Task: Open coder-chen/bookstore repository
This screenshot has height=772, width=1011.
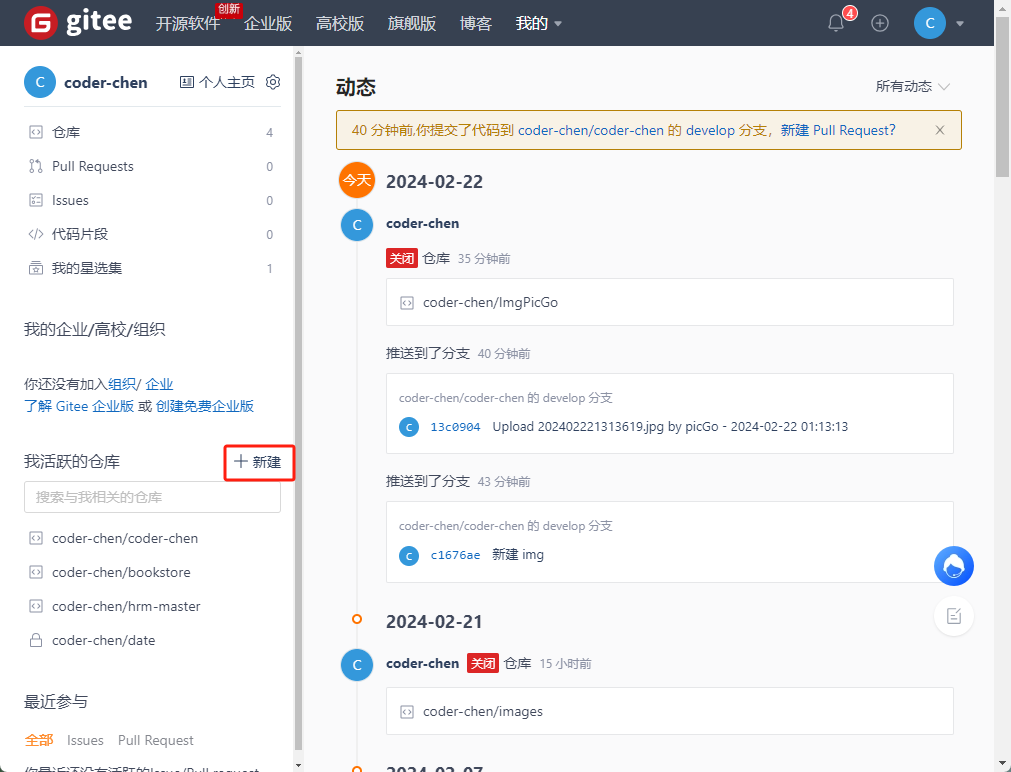Action: (x=121, y=573)
